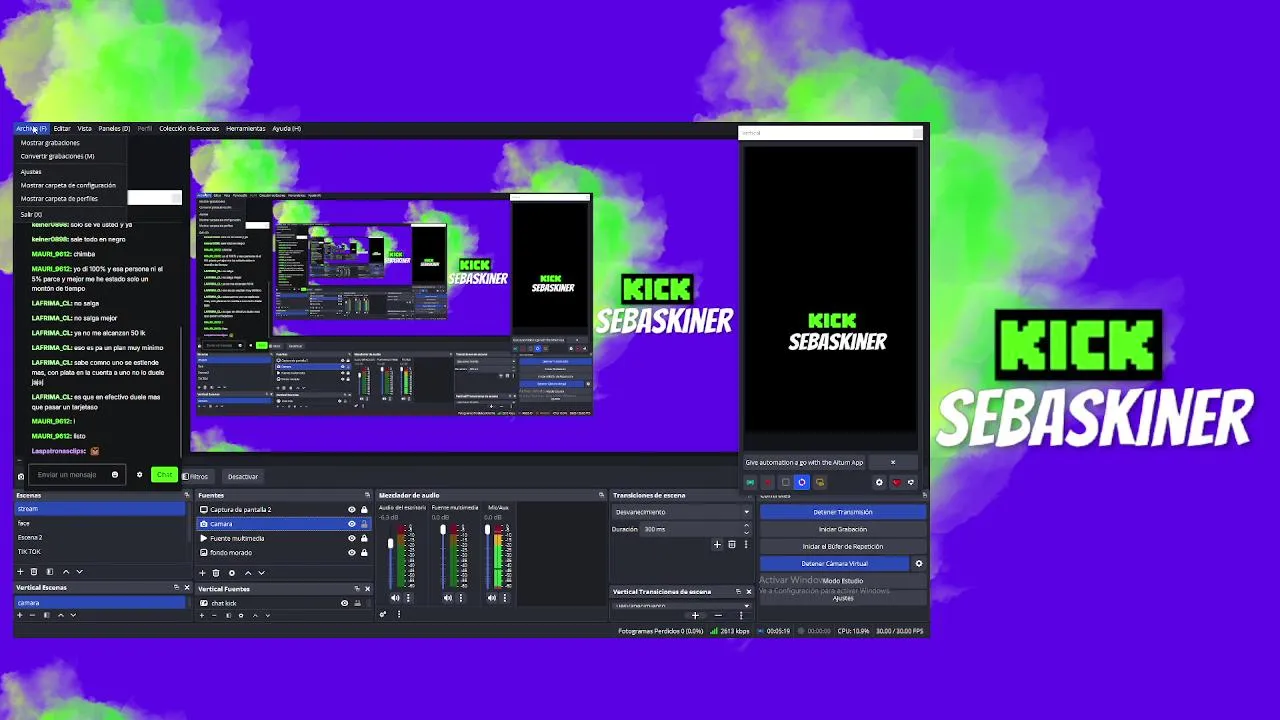Mute Audio del escritorio speaker icon
The width and height of the screenshot is (1280, 720).
pyautogui.click(x=395, y=598)
